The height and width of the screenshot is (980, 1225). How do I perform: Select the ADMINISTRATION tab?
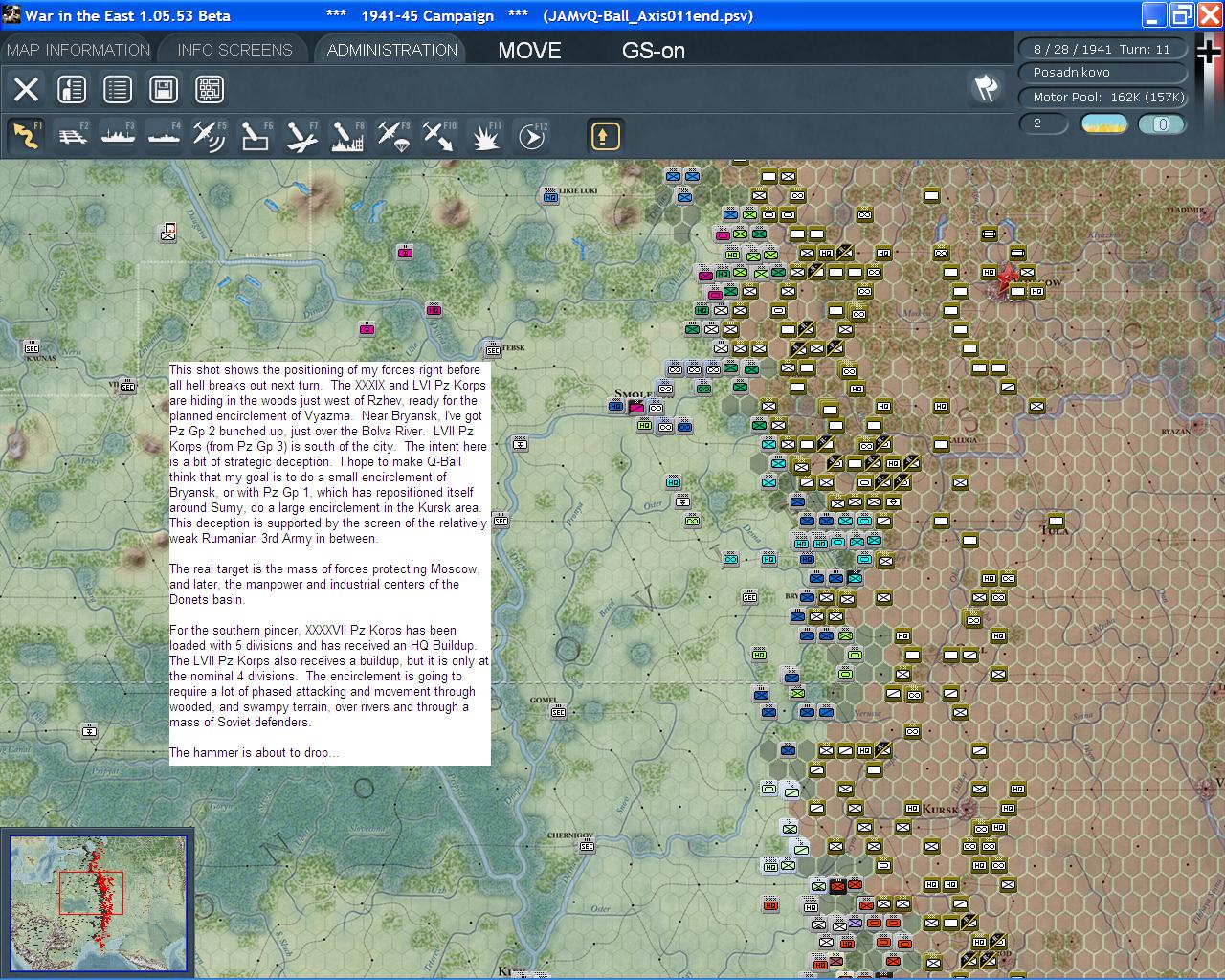[391, 50]
